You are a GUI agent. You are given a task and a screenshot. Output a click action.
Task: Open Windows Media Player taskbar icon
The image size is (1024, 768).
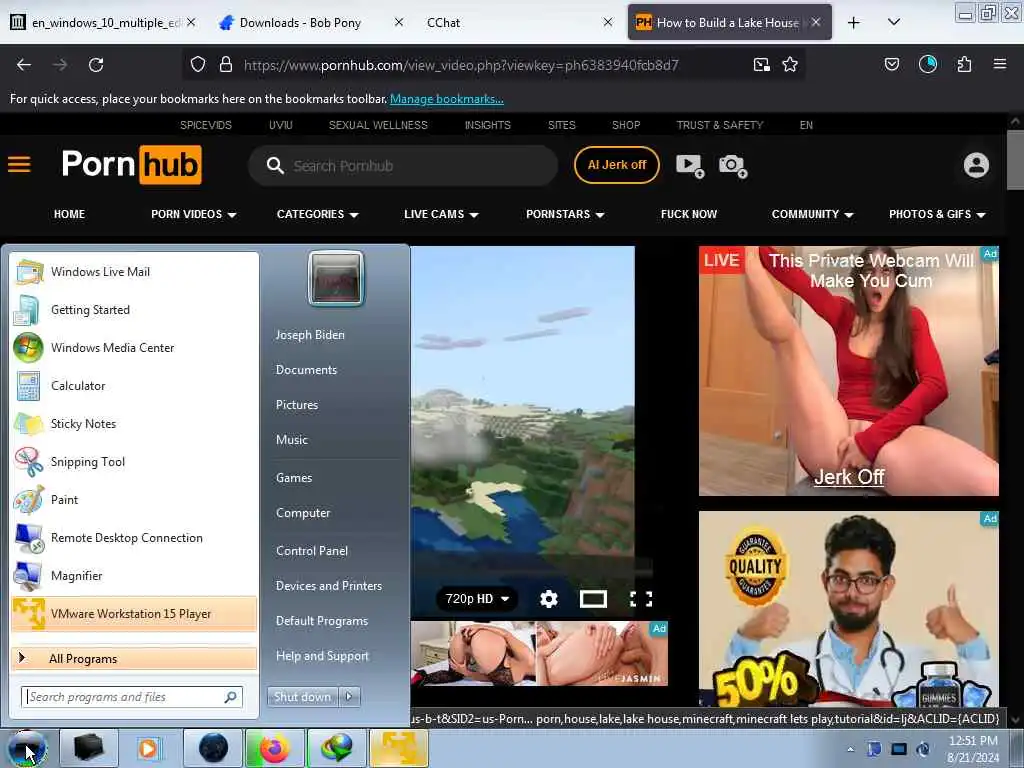[x=148, y=748]
